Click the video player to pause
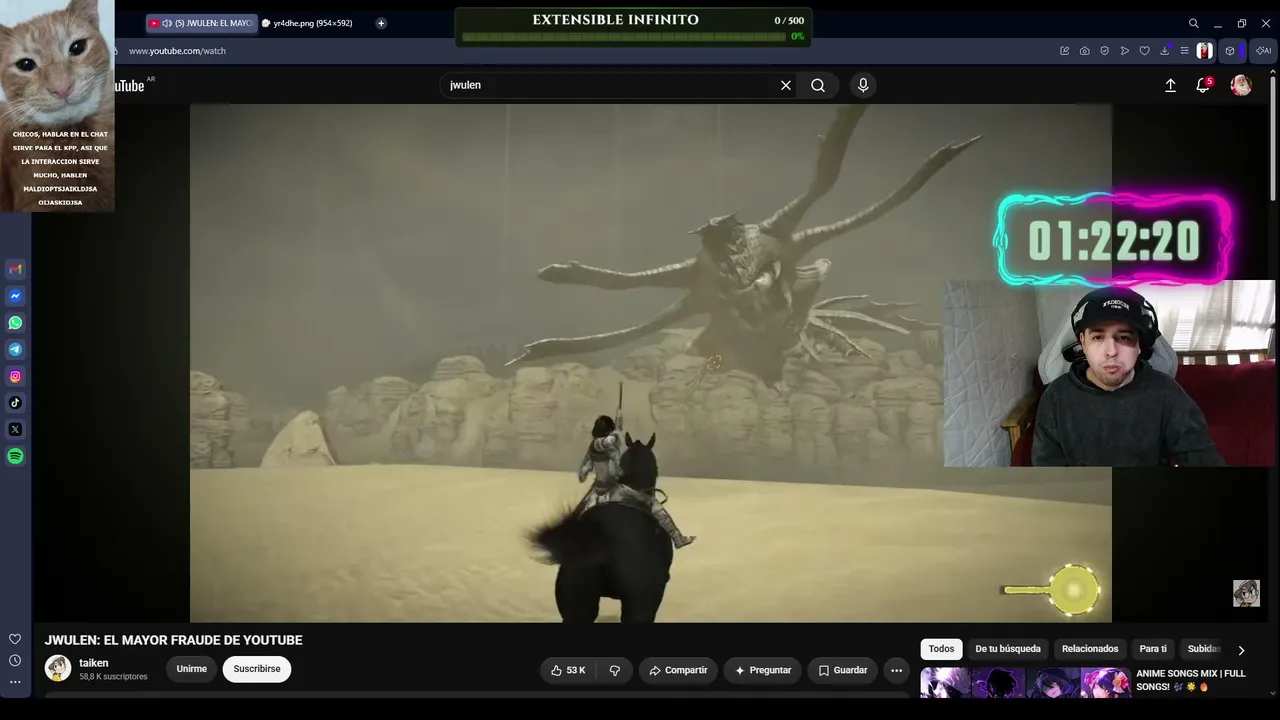Image resolution: width=1280 pixels, height=720 pixels. coord(651,363)
